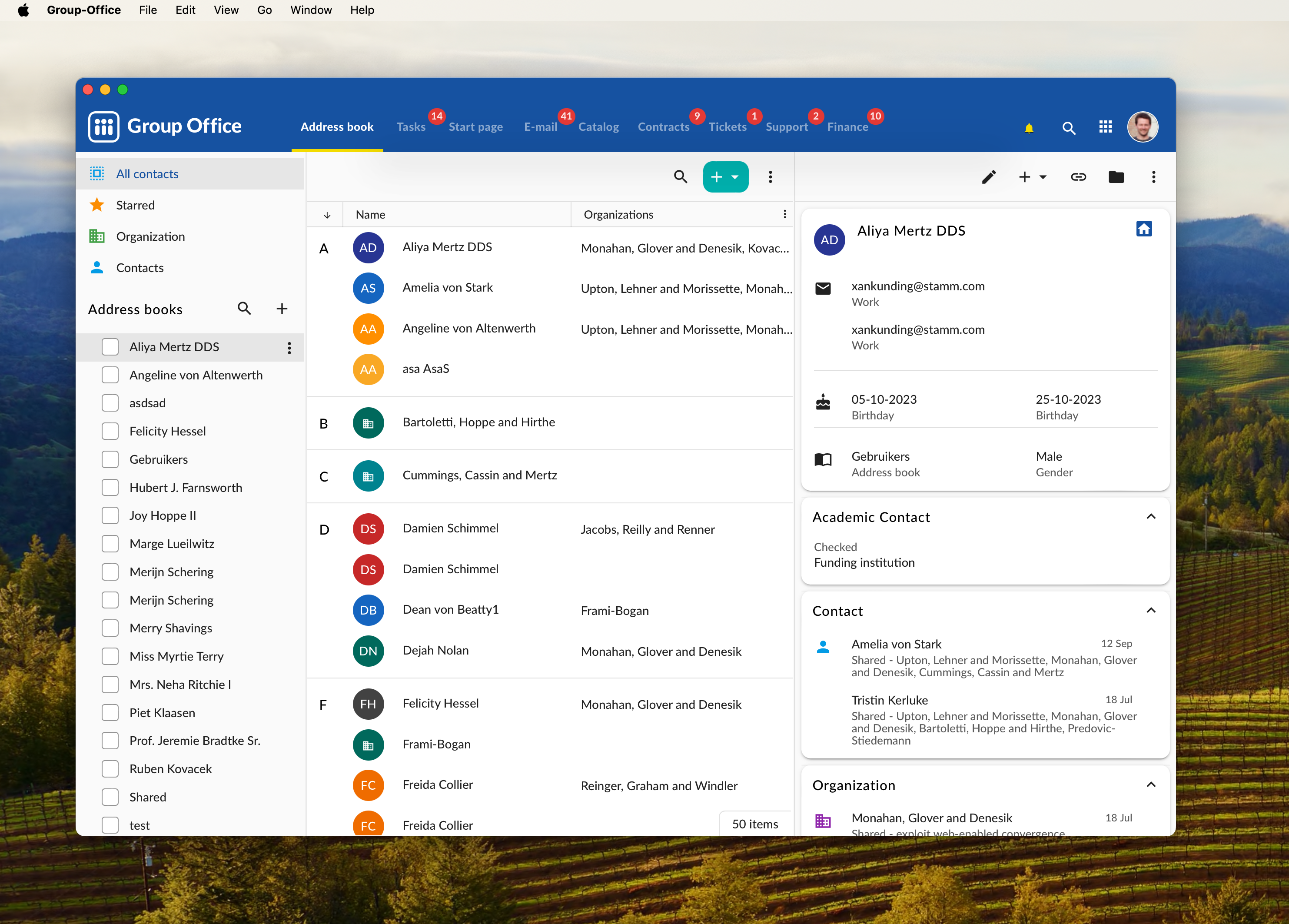Open the Window menu in menu bar
Image resolution: width=1289 pixels, height=924 pixels.
click(311, 10)
